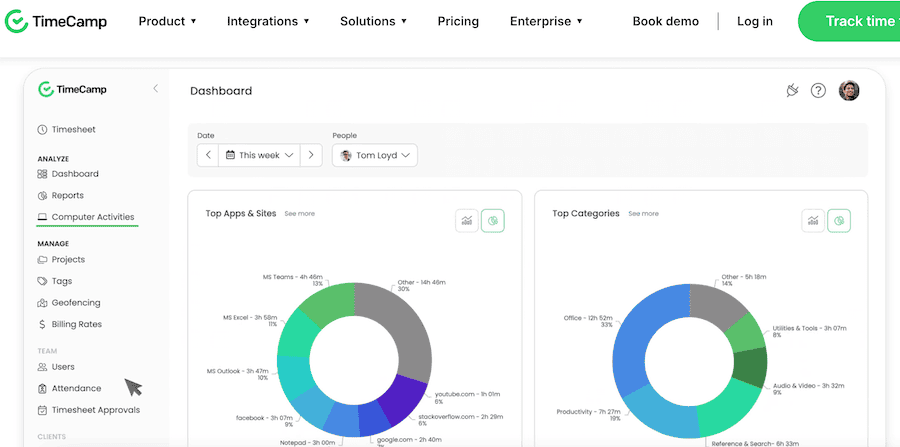This screenshot has width=900, height=447.
Task: Go to the previous date range
Action: [x=208, y=155]
